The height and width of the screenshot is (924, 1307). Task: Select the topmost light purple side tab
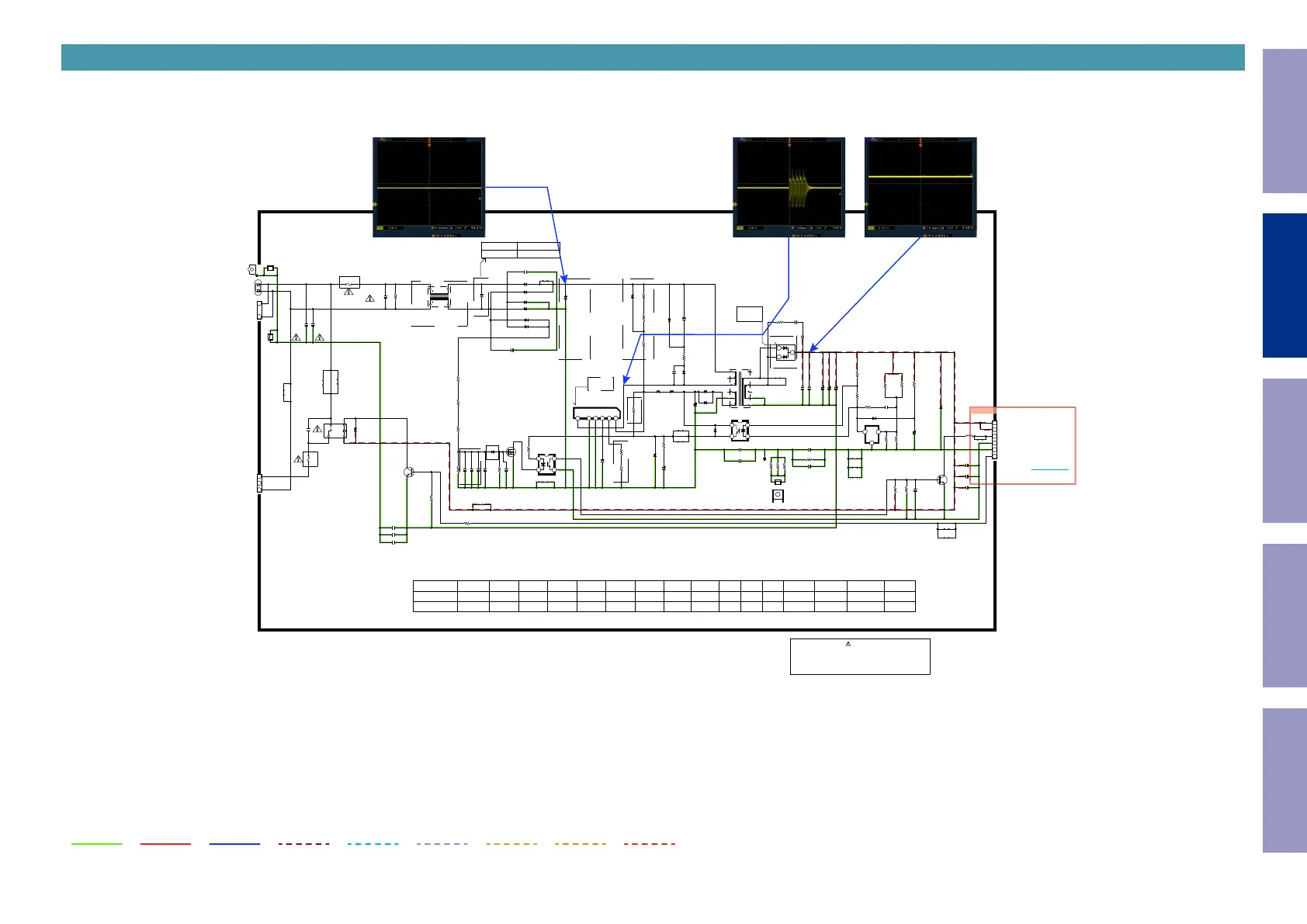1284,121
